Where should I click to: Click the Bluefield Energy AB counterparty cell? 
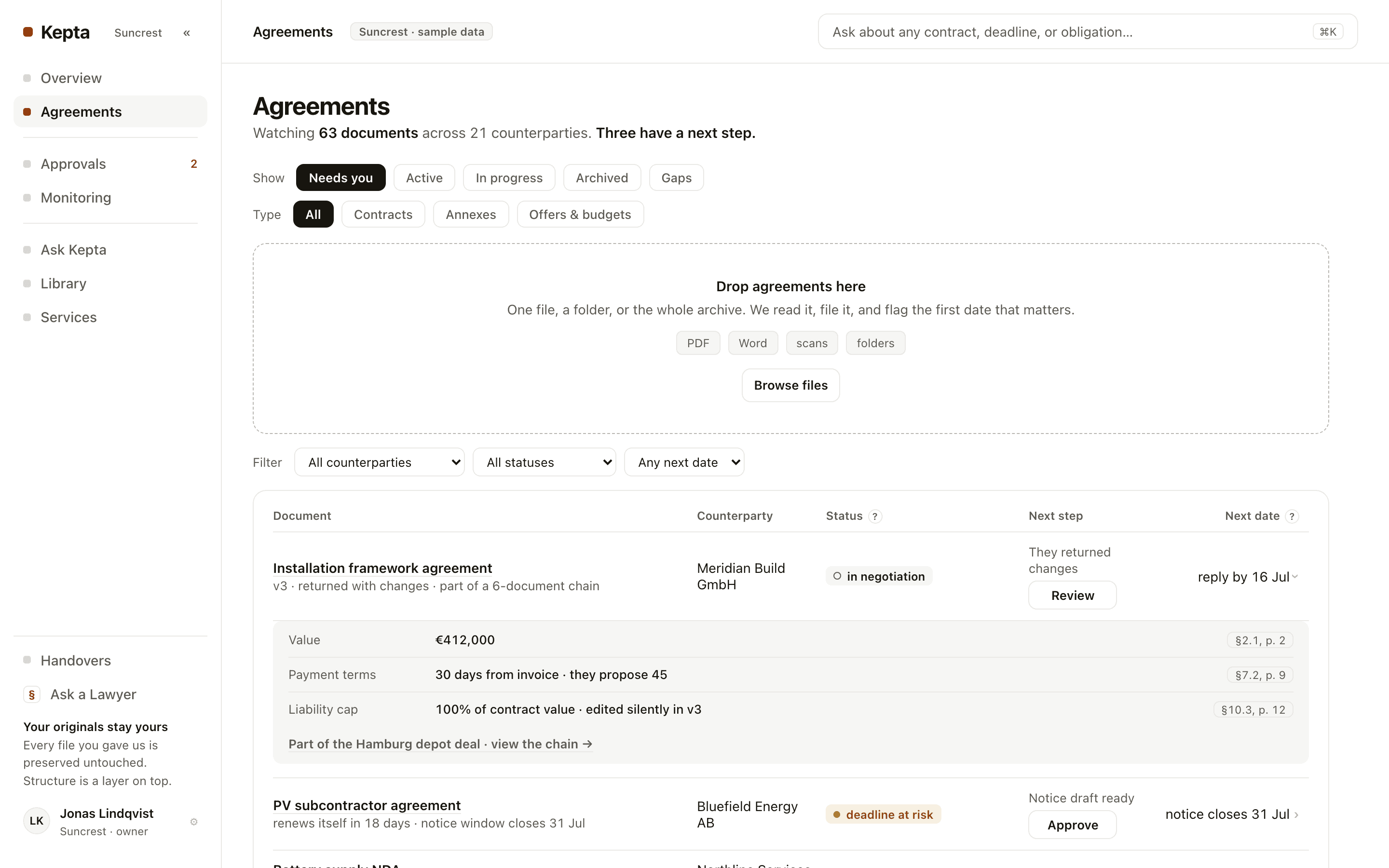click(747, 814)
